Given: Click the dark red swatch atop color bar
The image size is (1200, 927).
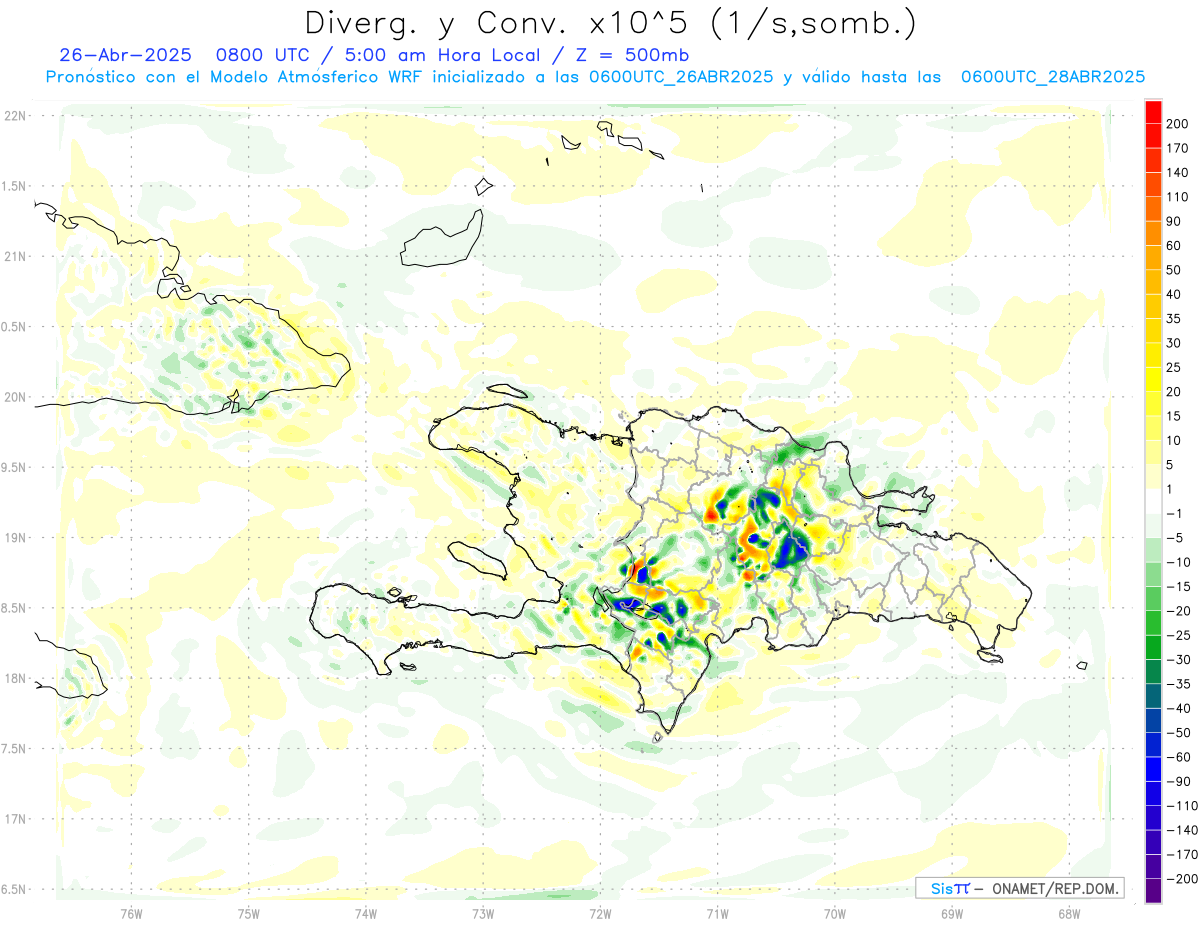Looking at the screenshot, I should pos(1153,111).
